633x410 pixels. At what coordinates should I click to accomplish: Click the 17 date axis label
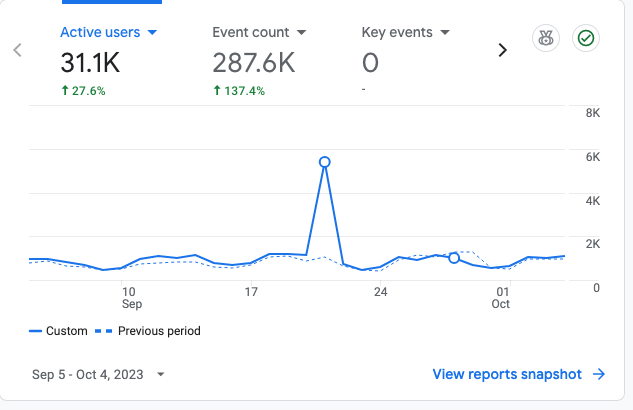(251, 292)
